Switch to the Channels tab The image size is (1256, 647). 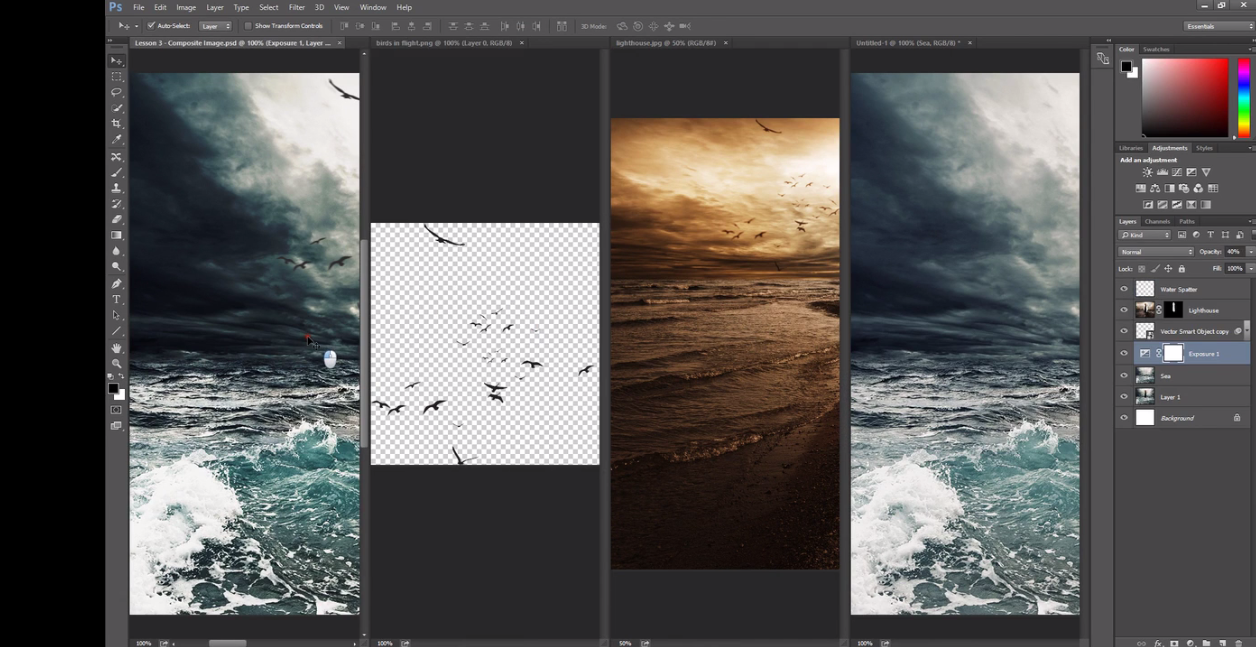point(1157,221)
